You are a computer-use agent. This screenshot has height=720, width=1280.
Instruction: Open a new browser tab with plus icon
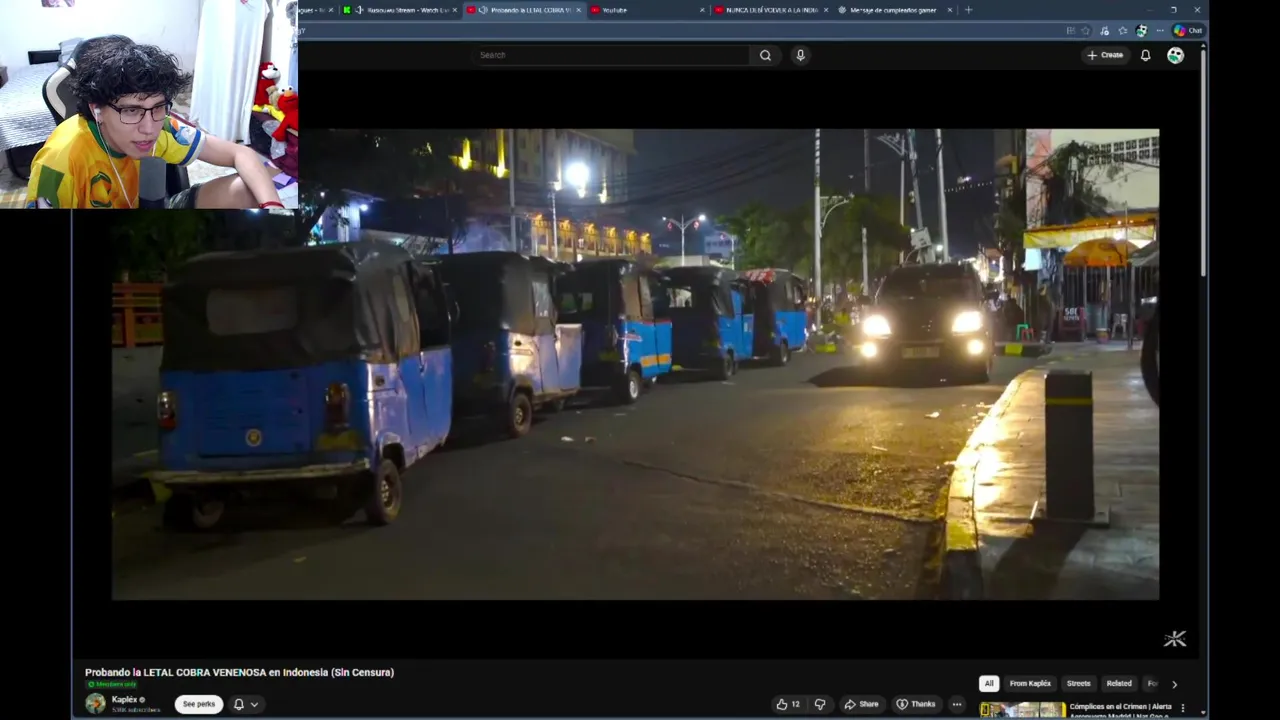point(968,10)
